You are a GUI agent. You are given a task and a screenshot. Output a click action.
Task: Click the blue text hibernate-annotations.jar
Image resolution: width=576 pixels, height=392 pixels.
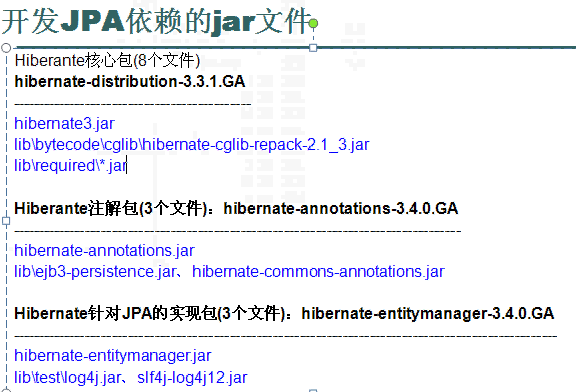pyautogui.click(x=104, y=251)
